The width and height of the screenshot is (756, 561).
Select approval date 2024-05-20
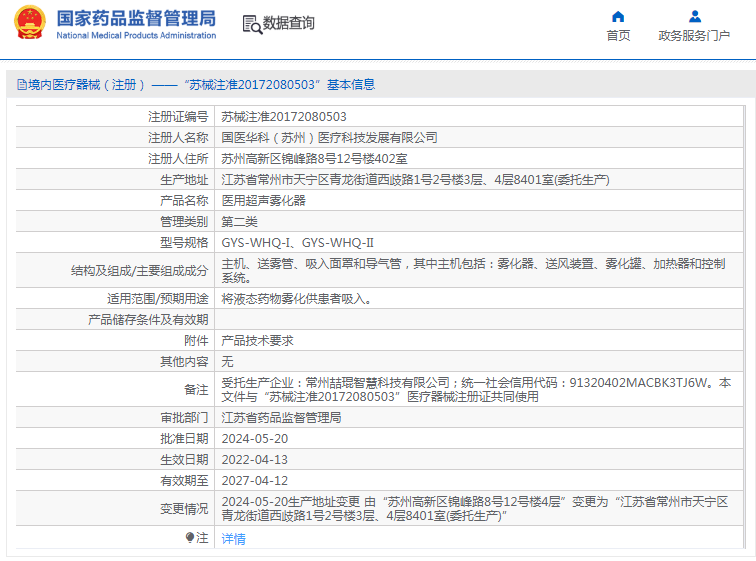coord(255,439)
